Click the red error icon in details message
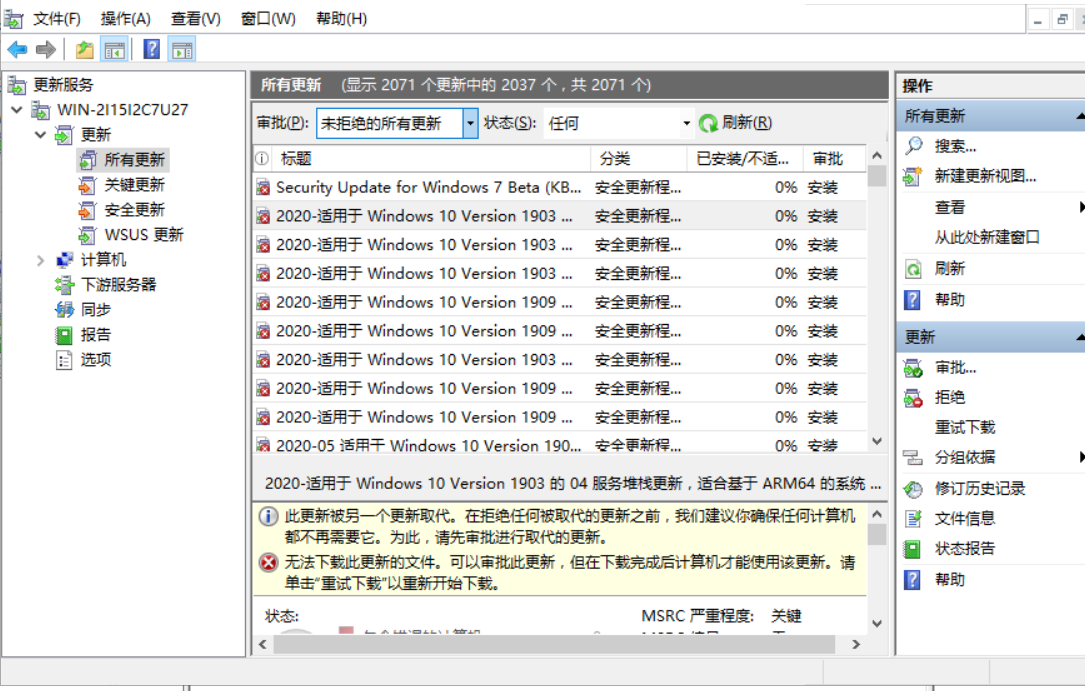Image resolution: width=1085 pixels, height=691 pixels. (268, 562)
